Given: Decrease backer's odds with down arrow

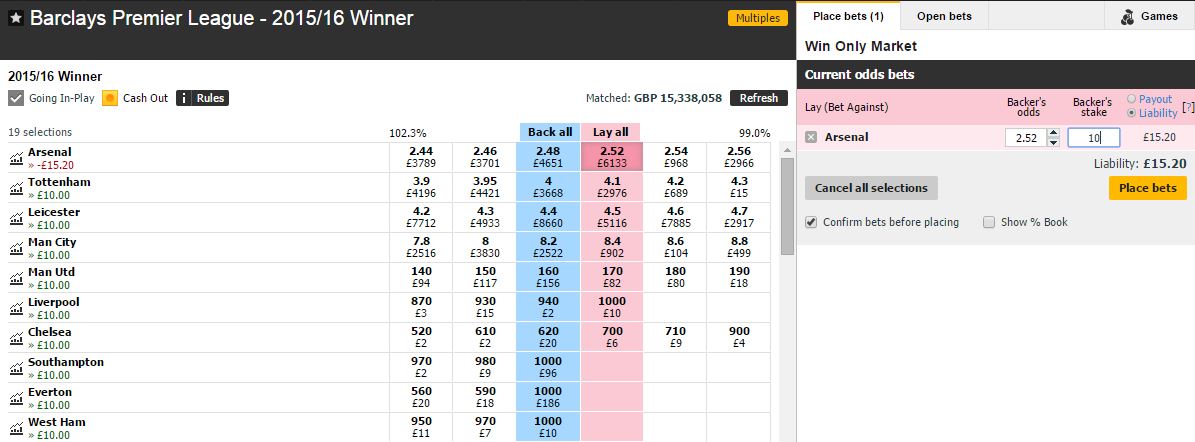Looking at the screenshot, I should pyautogui.click(x=1053, y=142).
